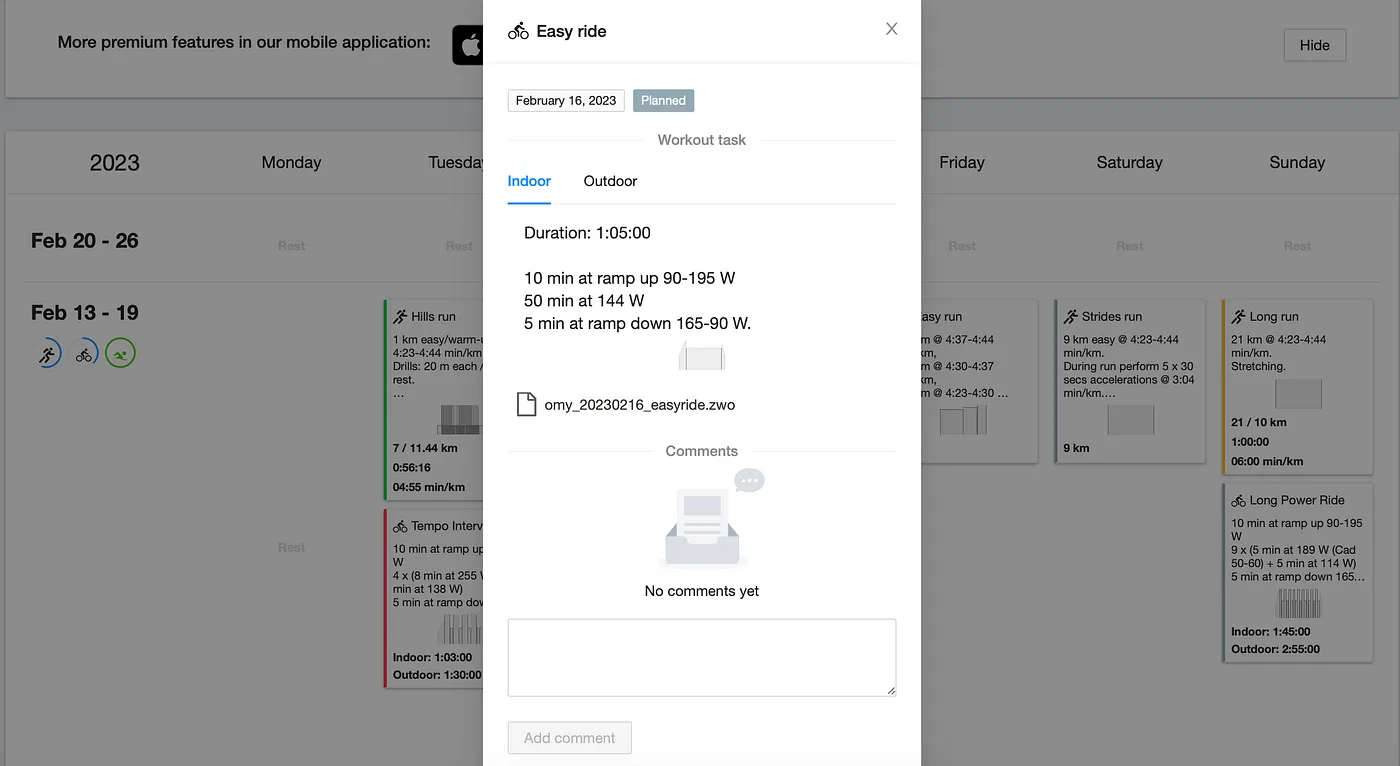The image size is (1400, 766).
Task: Click the Planned status badge
Action: click(x=663, y=100)
